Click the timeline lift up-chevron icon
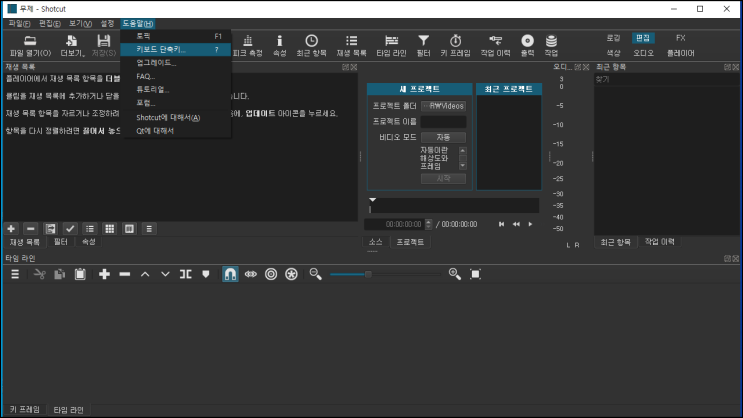The width and height of the screenshot is (743, 418). tap(145, 274)
